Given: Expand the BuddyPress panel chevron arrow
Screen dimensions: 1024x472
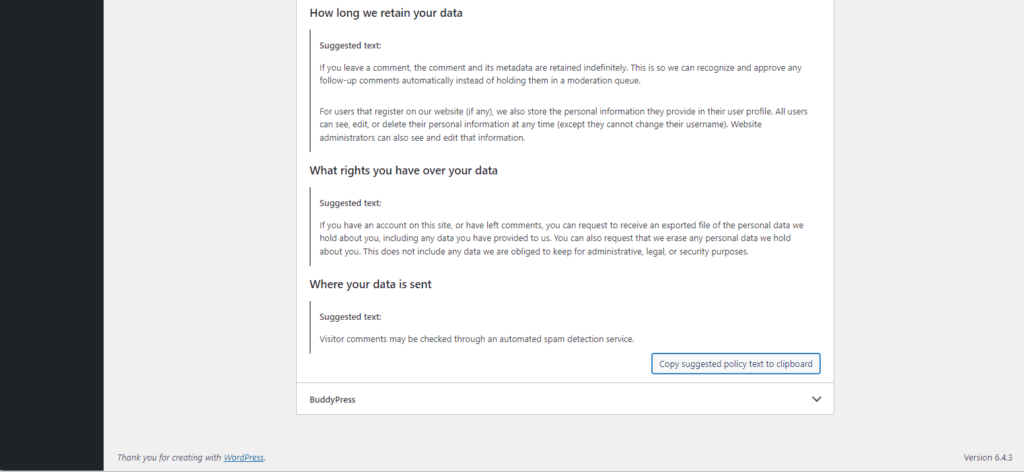Looking at the screenshot, I should (816, 399).
